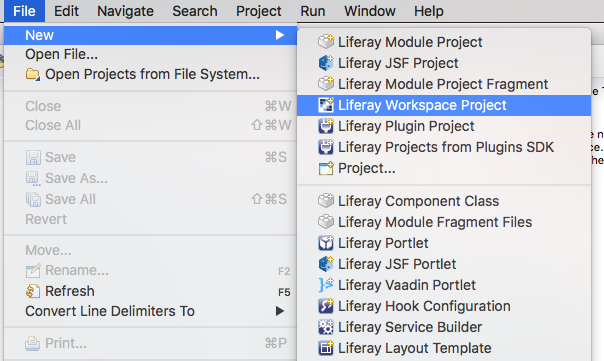The width and height of the screenshot is (604, 361).
Task: Click the floppy disk Save icon
Action: (33, 157)
